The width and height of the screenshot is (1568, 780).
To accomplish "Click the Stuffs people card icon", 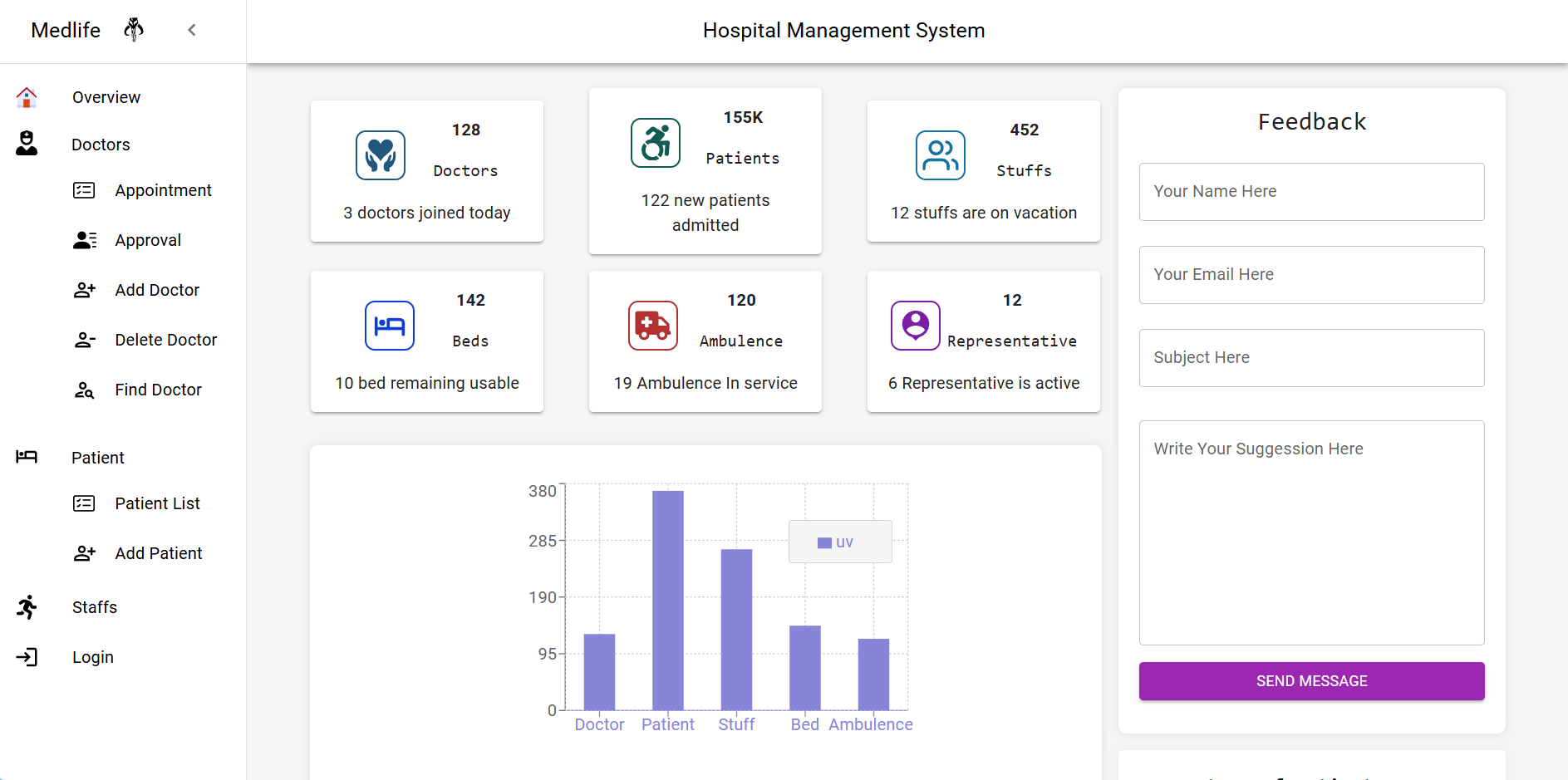I will [941, 155].
